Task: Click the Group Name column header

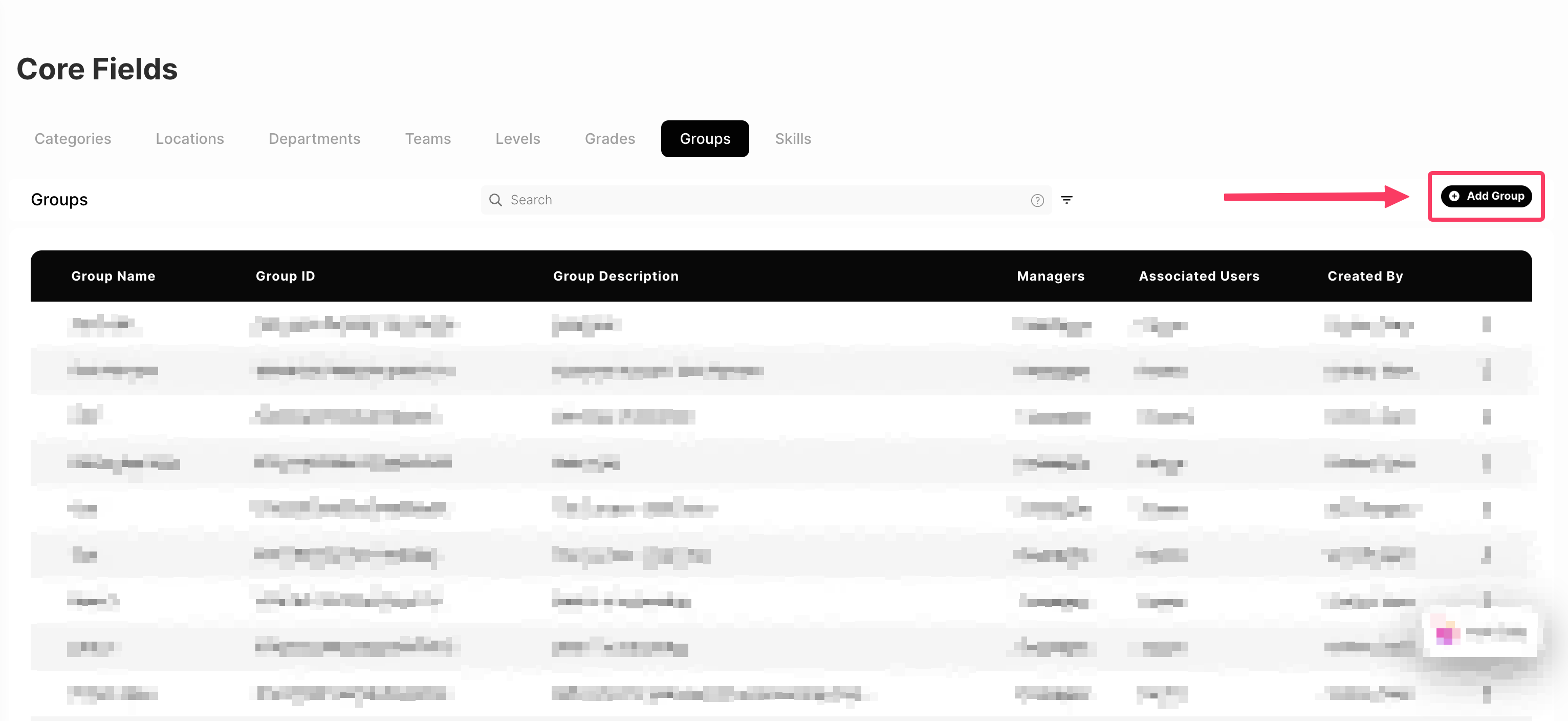Action: (113, 276)
